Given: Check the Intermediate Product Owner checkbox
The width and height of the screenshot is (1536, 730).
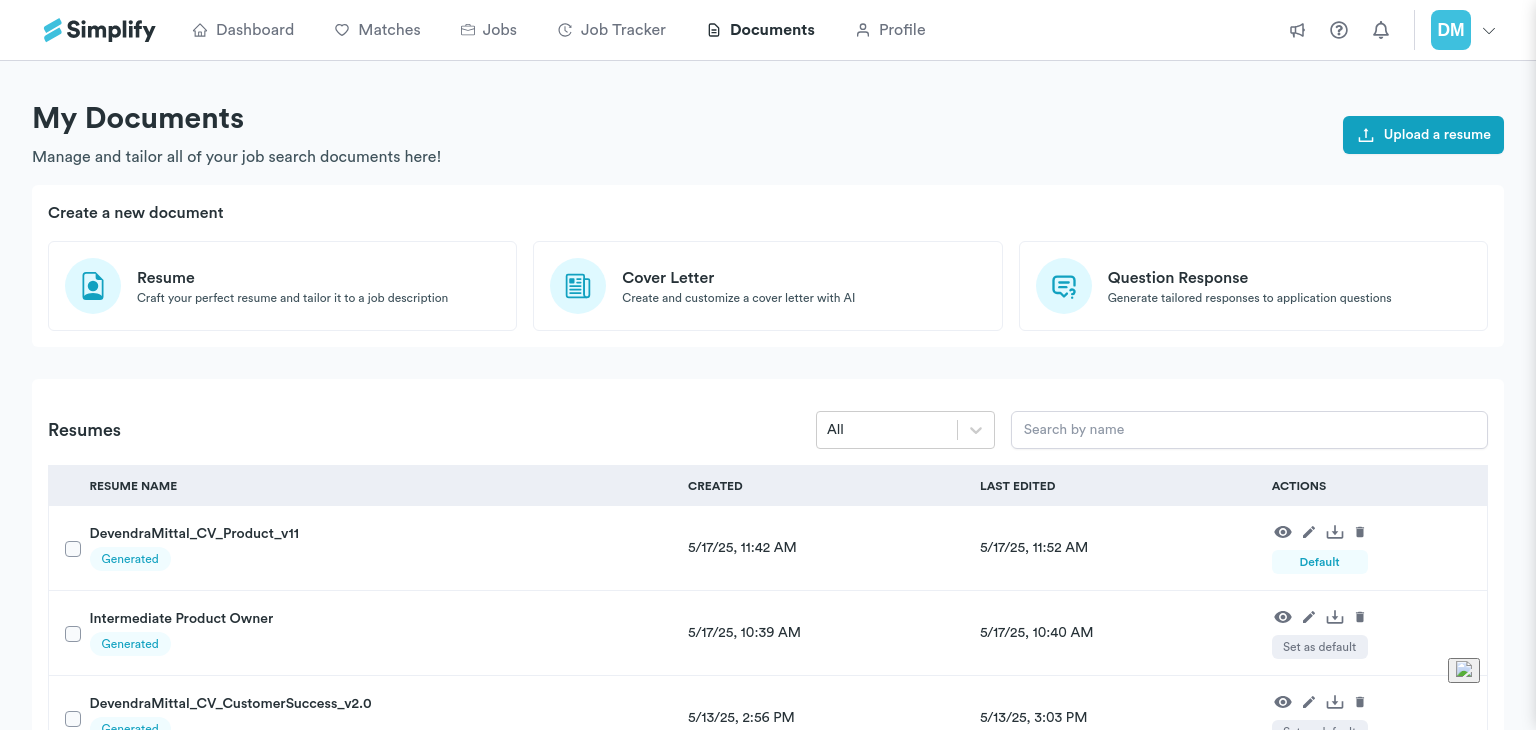Looking at the screenshot, I should [73, 634].
